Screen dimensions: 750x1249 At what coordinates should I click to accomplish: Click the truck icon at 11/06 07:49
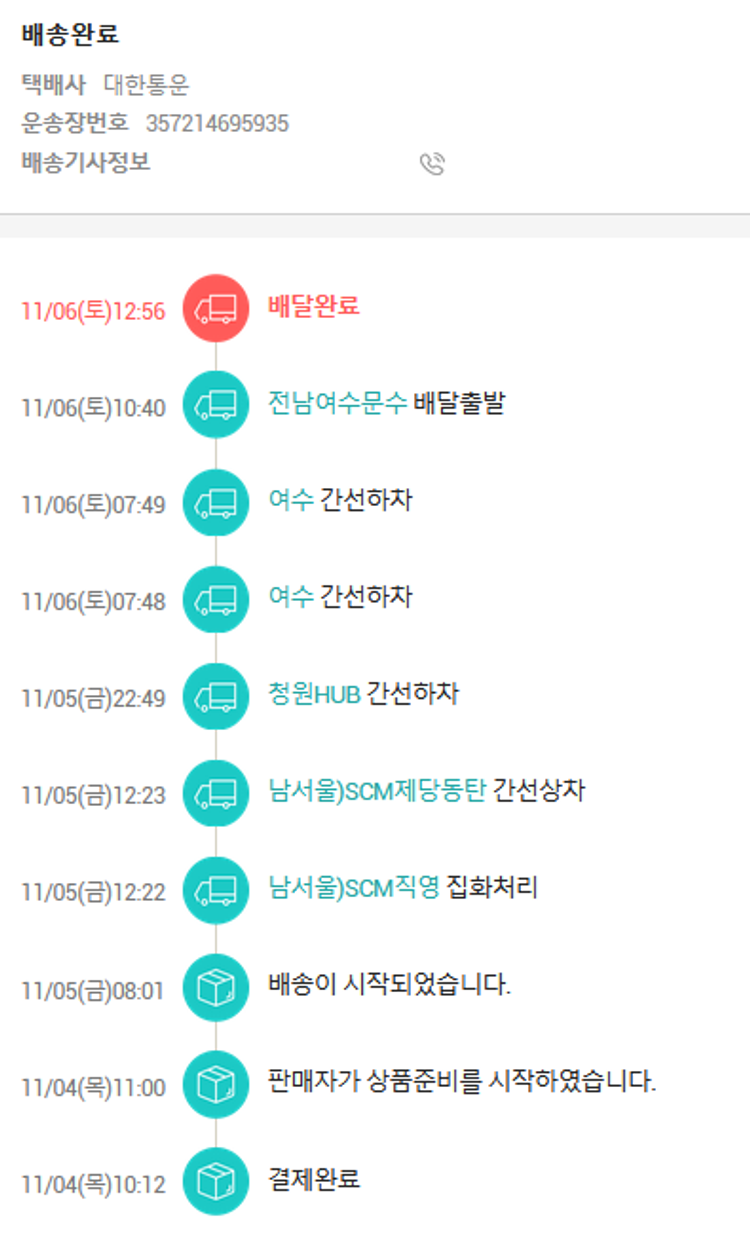215,502
